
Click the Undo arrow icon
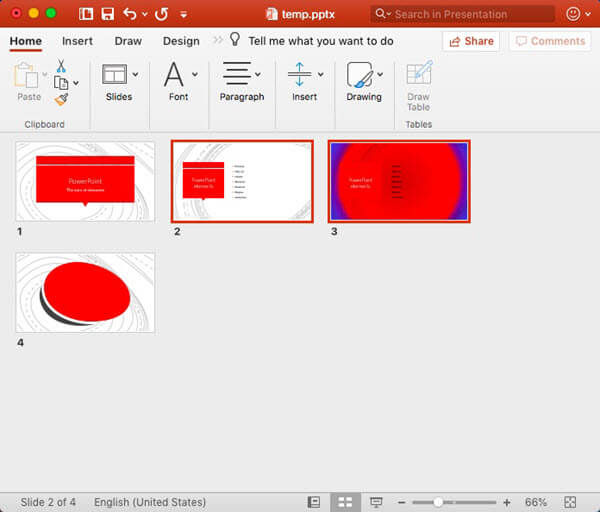coord(130,14)
